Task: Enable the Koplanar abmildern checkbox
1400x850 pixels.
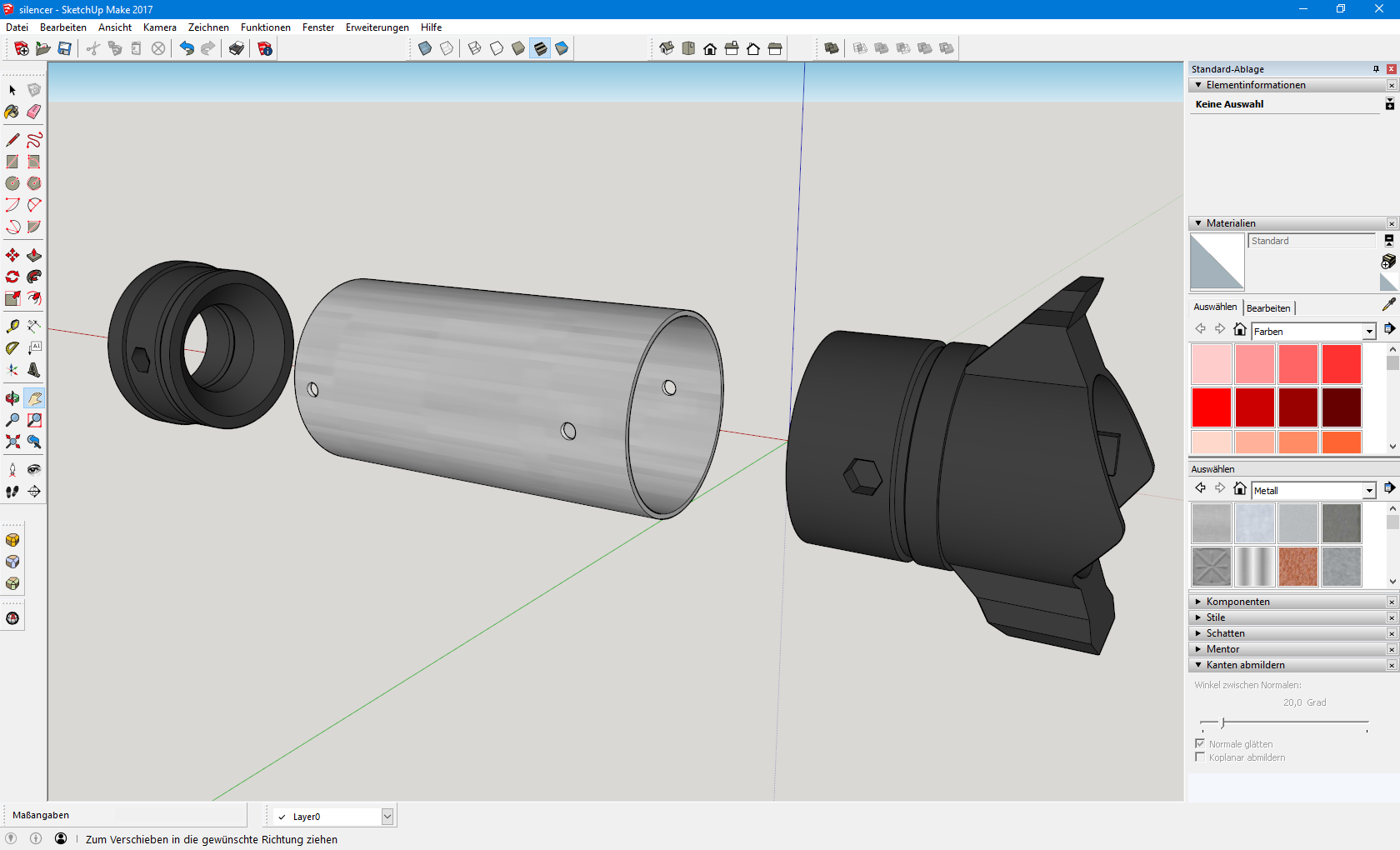Action: (1200, 757)
